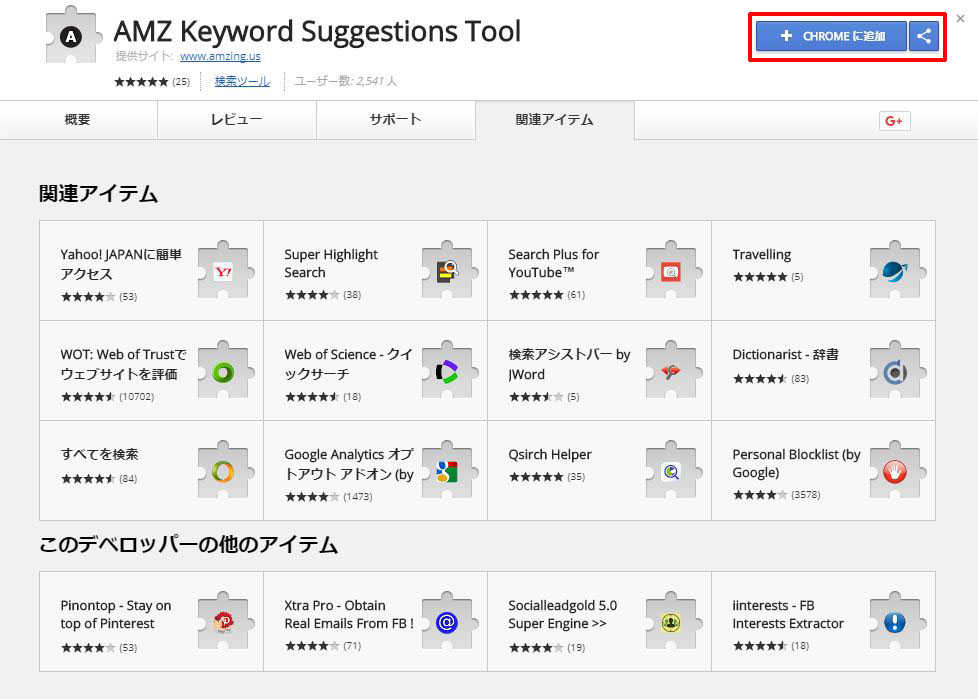This screenshot has height=699, width=978.
Task: Click the Google Analytics オプトアウト title
Action: click(x=349, y=464)
